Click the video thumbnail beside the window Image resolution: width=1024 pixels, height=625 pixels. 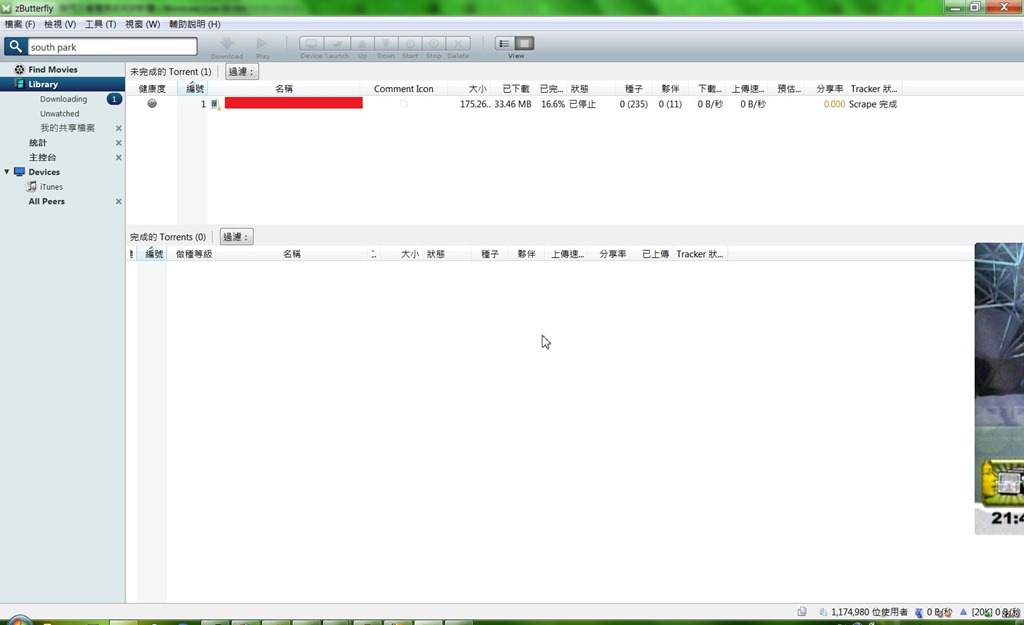click(999, 389)
